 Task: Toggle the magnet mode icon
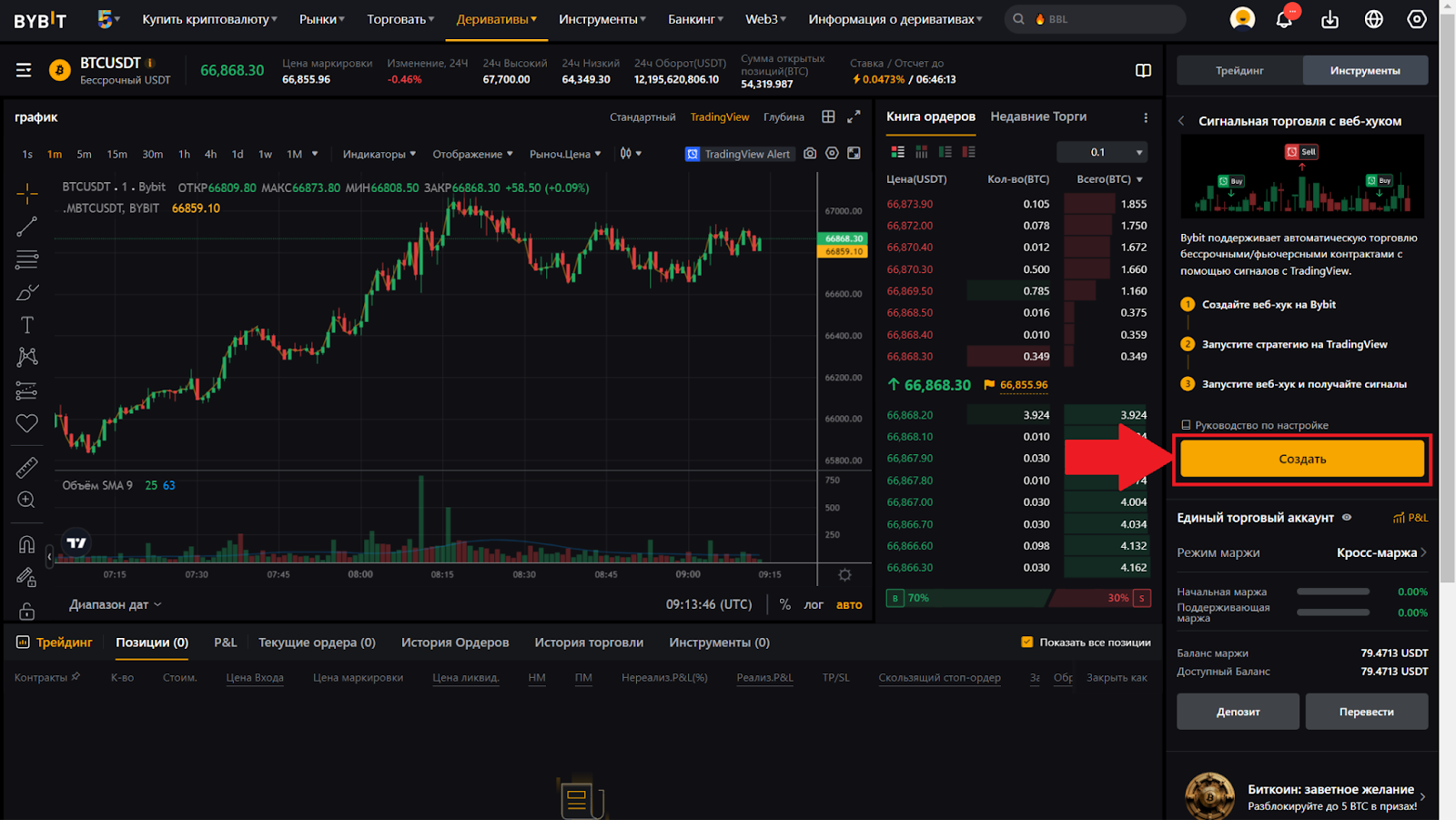(26, 544)
